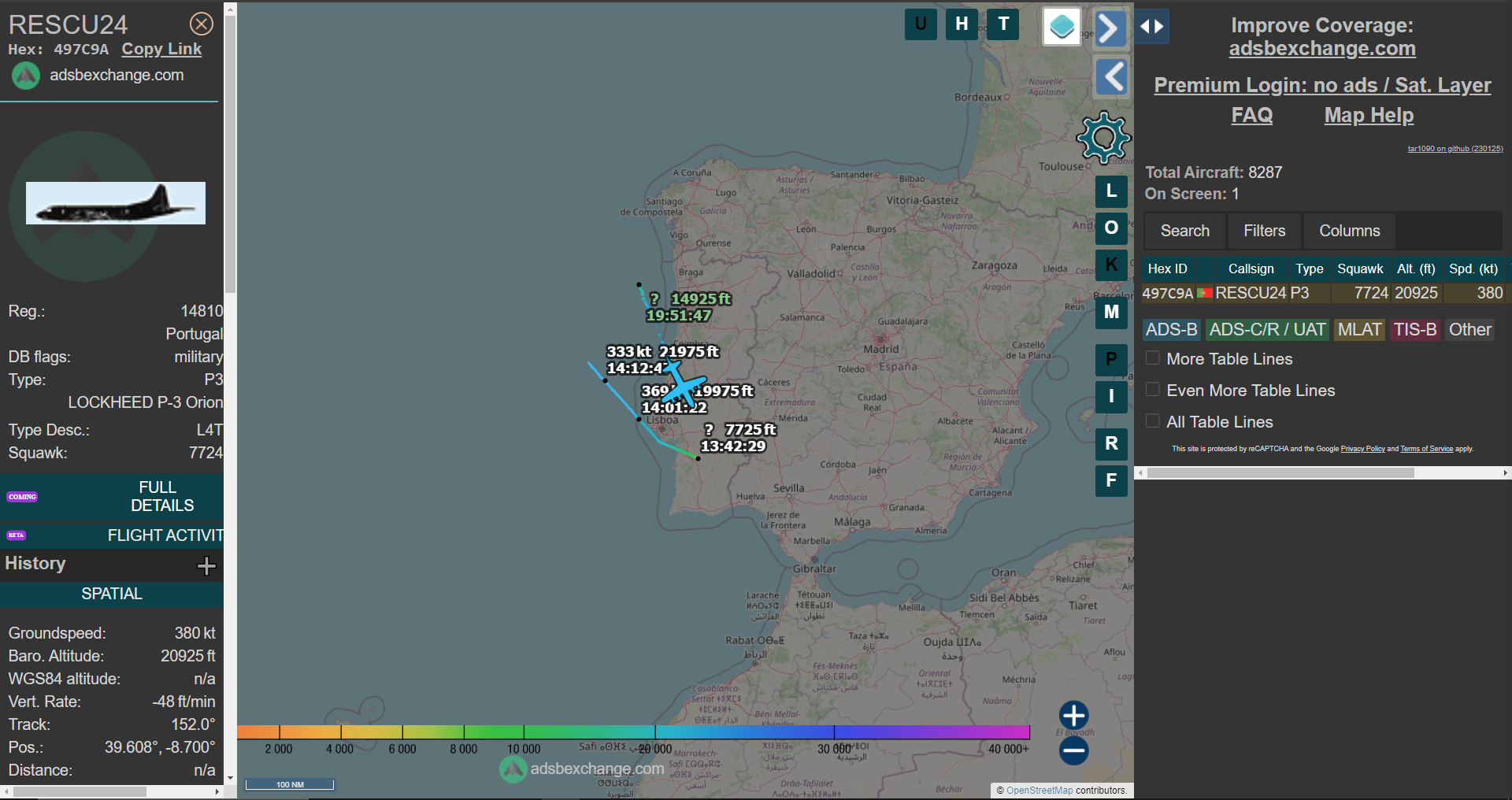The height and width of the screenshot is (800, 1512).
Task: Open the FAQ link
Action: 1252,115
